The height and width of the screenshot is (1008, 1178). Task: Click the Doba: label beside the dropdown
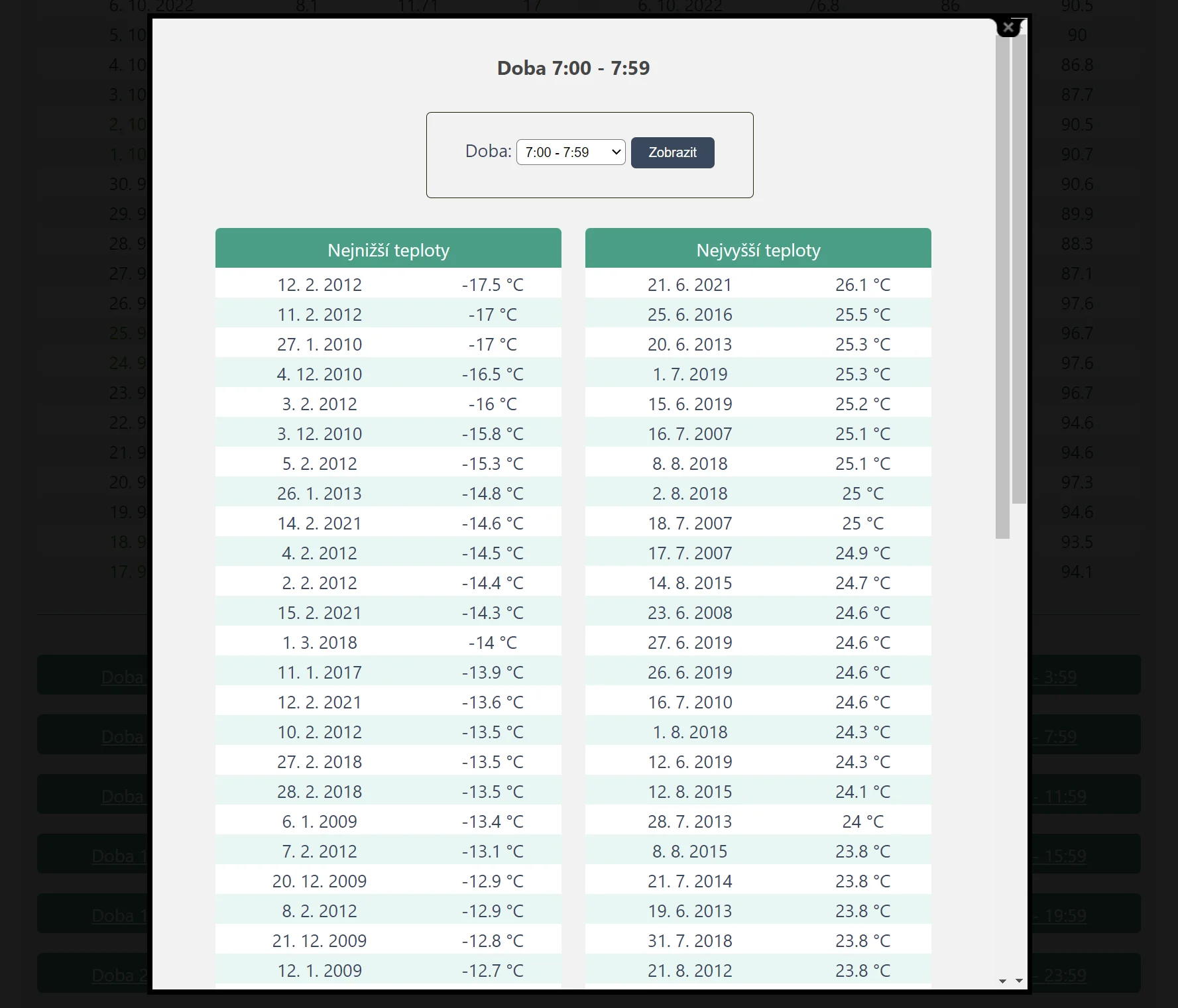[488, 152]
